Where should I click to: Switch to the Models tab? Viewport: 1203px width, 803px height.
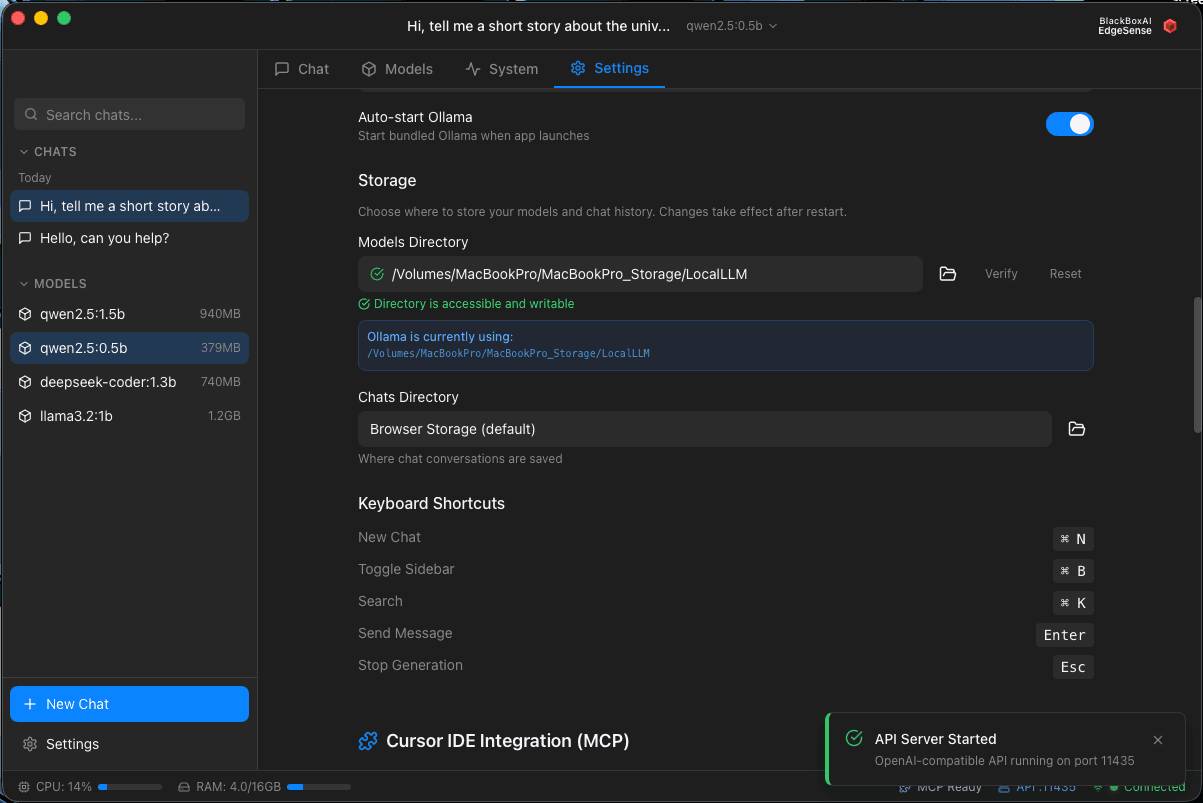(x=397, y=69)
